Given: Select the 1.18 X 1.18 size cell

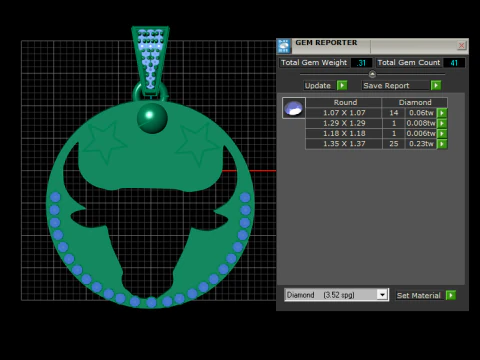Looking at the screenshot, I should point(344,134).
